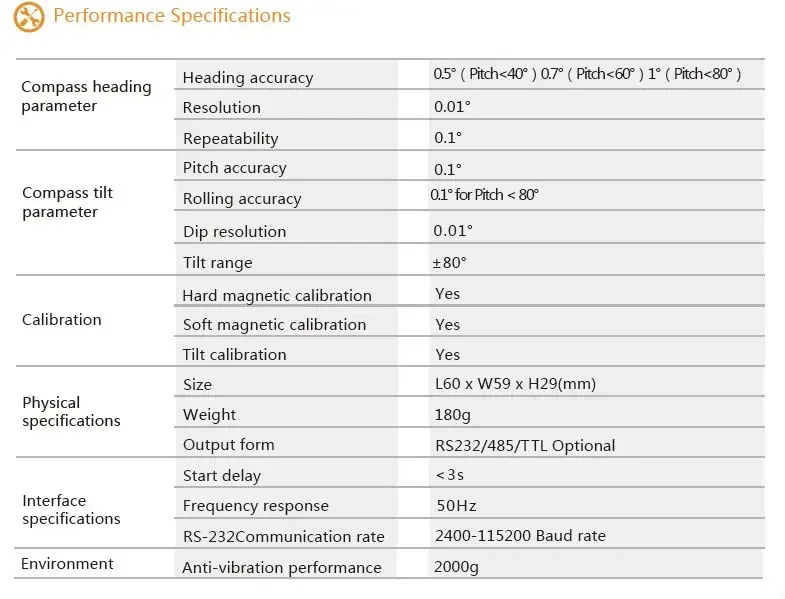The width and height of the screenshot is (785, 599).
Task: Select the Repeatability row label
Action: click(230, 138)
